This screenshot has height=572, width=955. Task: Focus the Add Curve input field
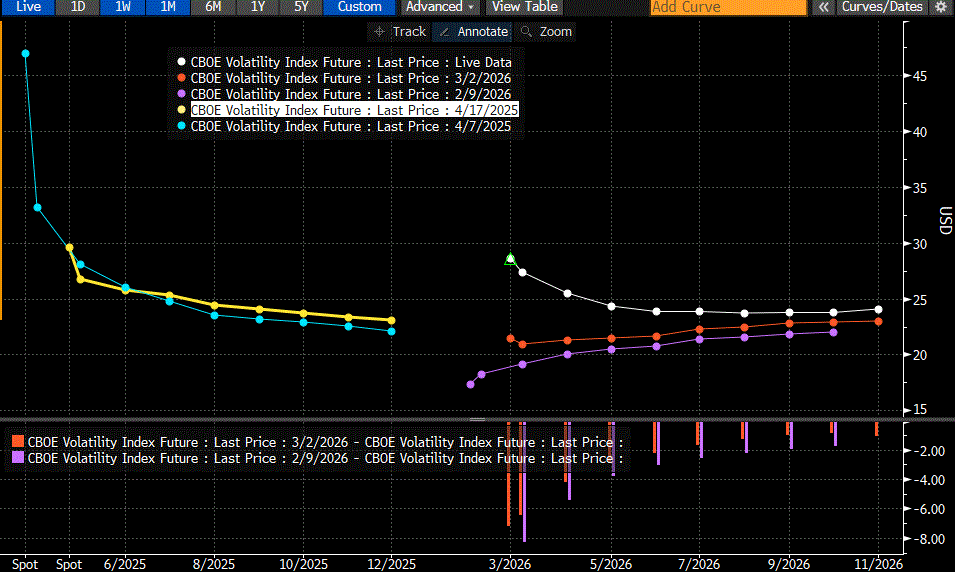(x=728, y=7)
